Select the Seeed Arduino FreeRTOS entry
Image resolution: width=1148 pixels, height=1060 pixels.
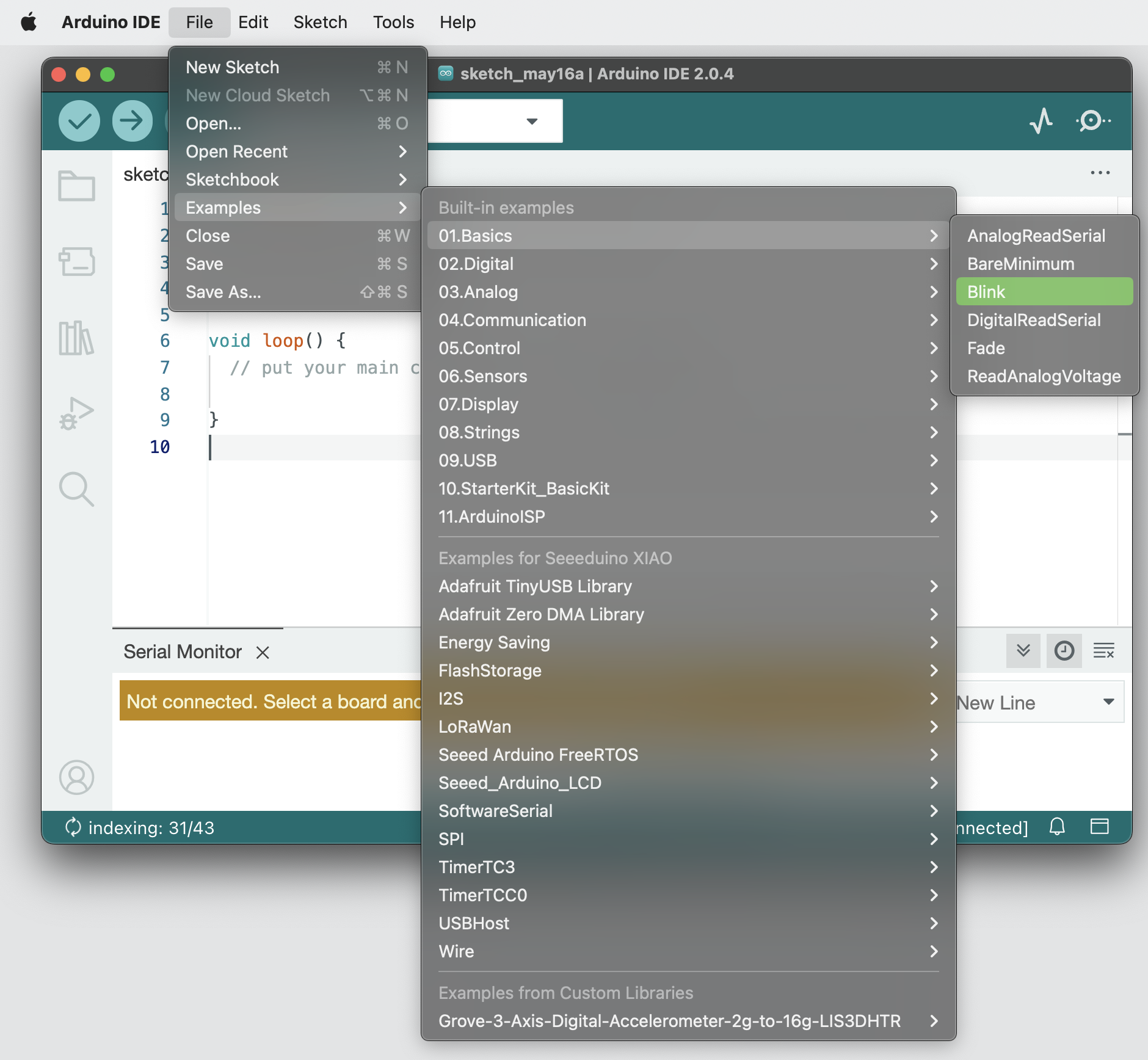click(x=688, y=755)
